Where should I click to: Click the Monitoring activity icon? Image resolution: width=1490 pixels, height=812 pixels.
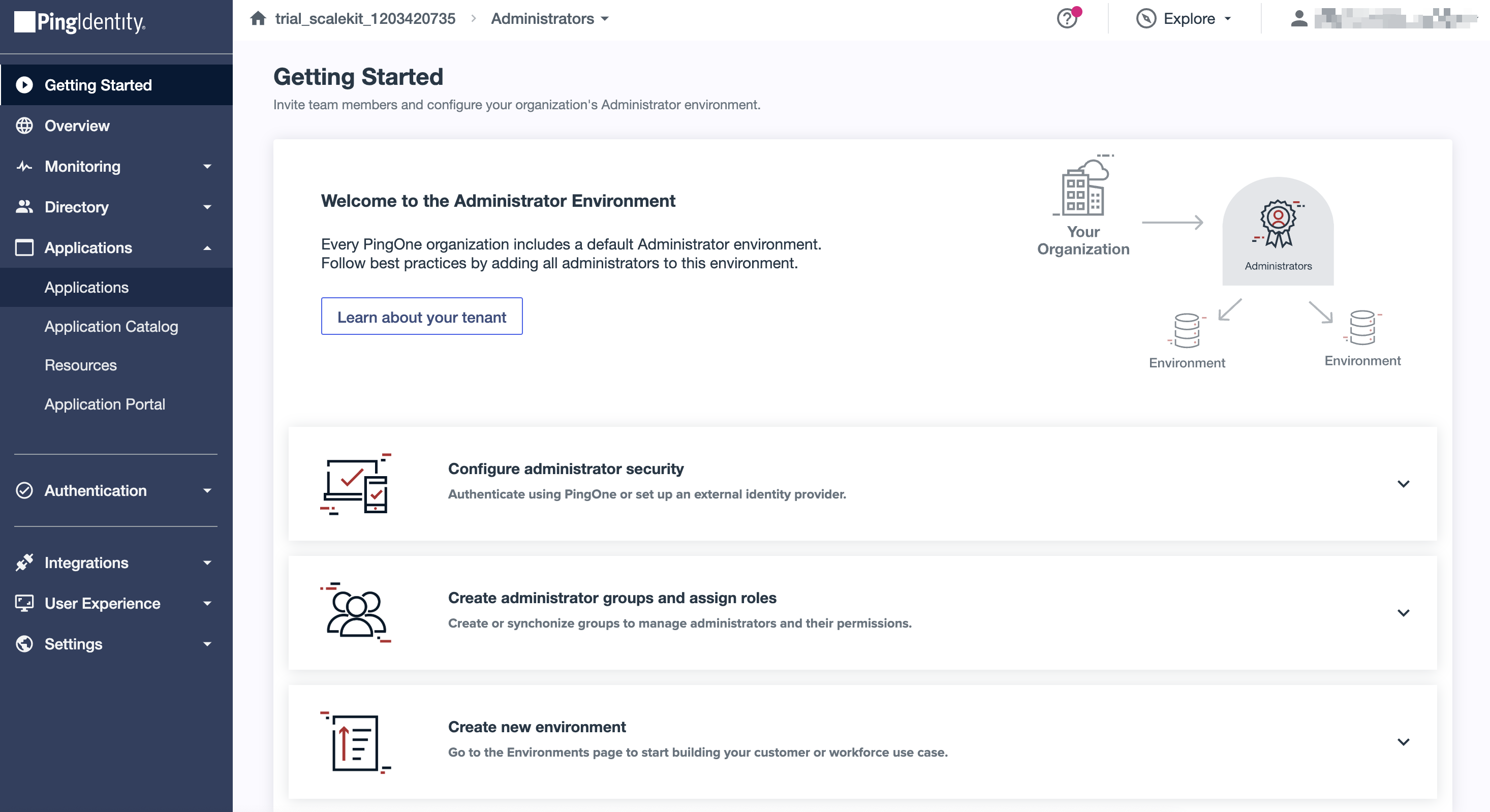click(x=24, y=167)
